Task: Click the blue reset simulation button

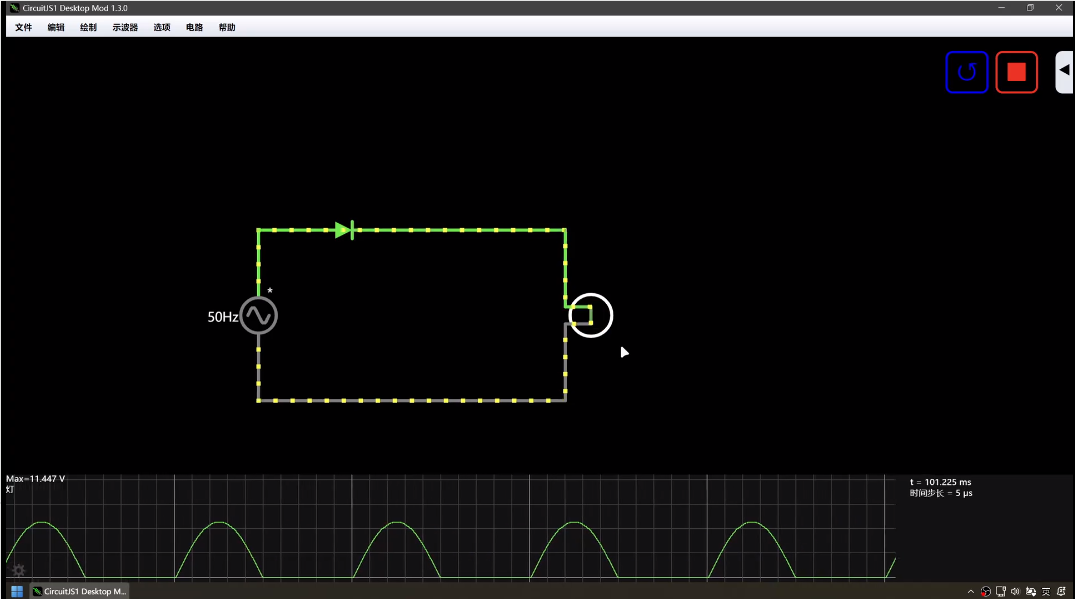Action: [x=967, y=72]
